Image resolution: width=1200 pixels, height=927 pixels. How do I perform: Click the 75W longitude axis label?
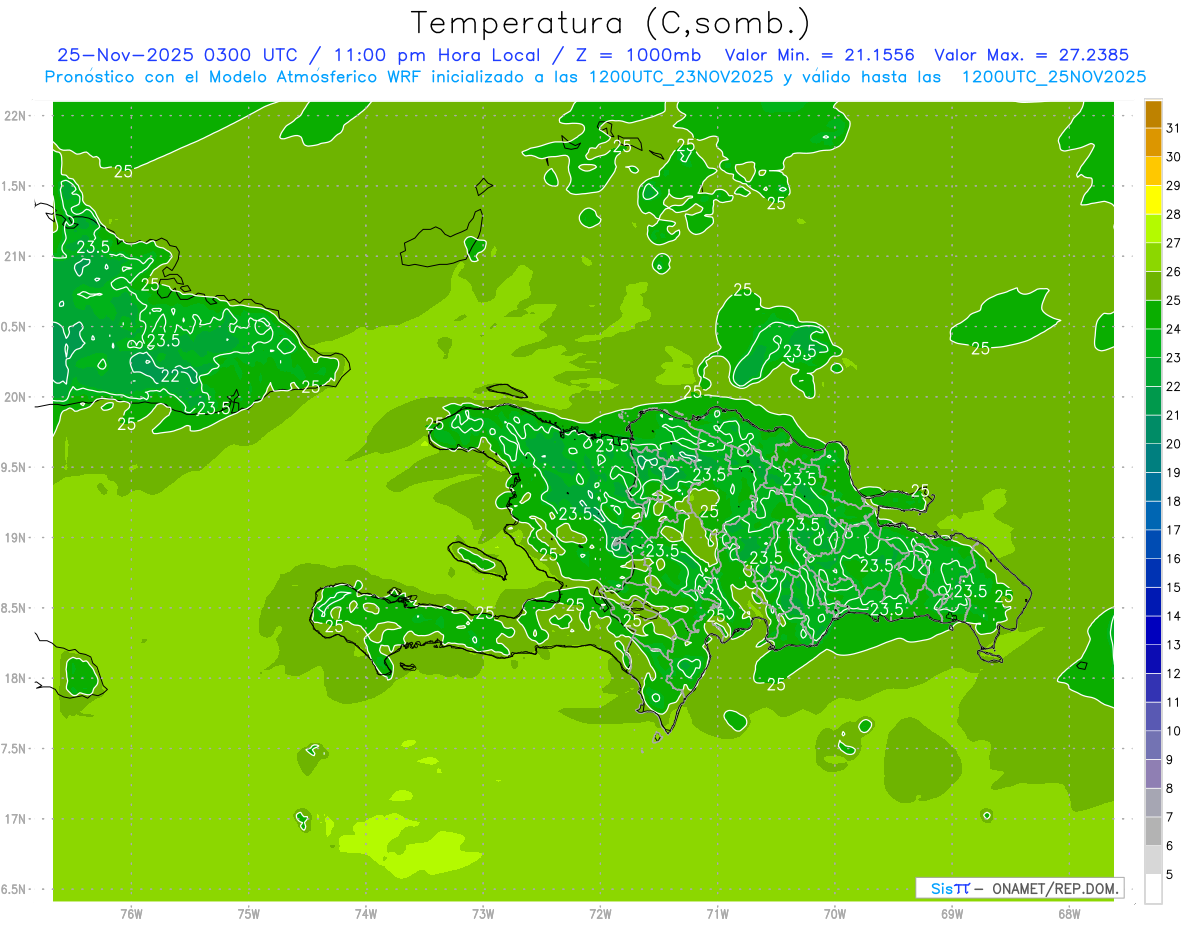tap(249, 914)
